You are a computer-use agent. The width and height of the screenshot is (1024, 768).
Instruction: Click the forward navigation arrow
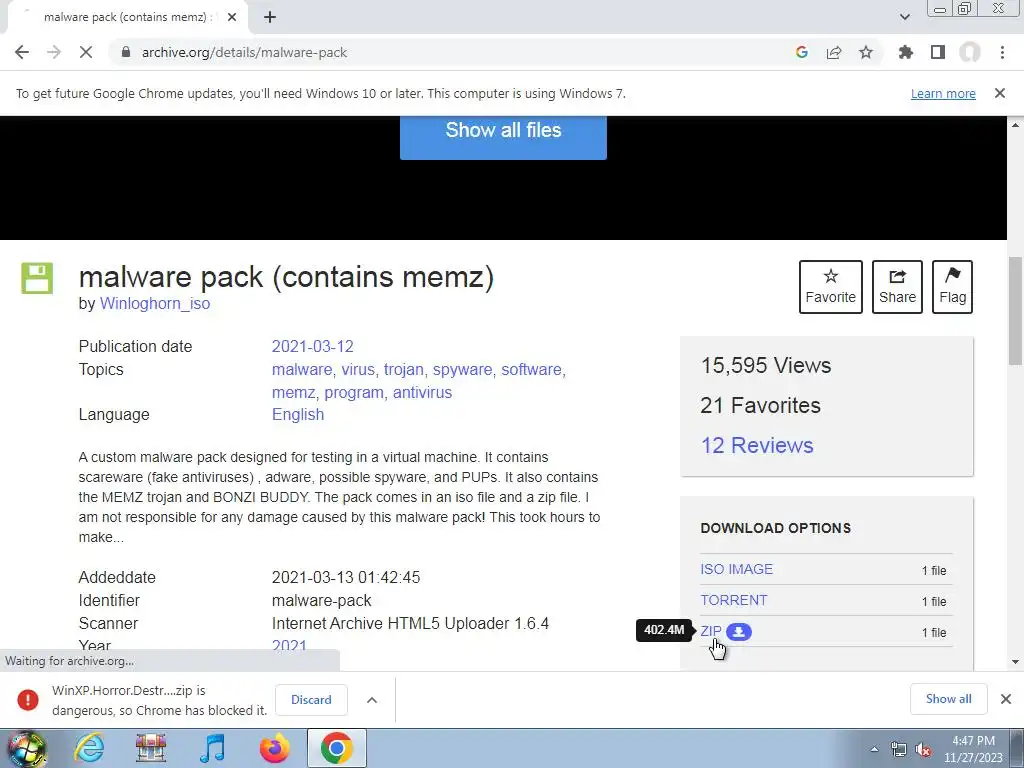[54, 52]
